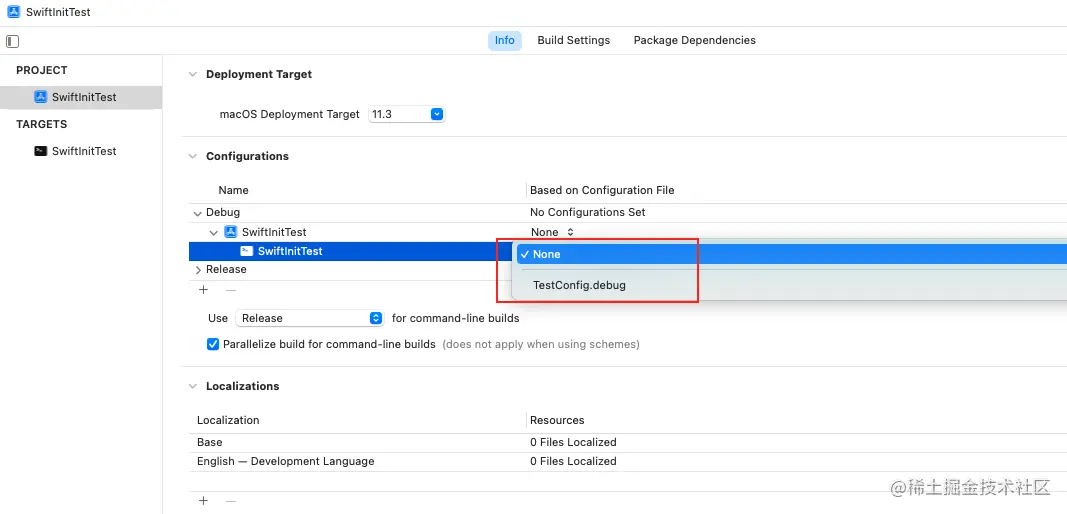Open the Package Dependencies tab
Viewport: 1067px width, 514px height.
pyautogui.click(x=694, y=40)
